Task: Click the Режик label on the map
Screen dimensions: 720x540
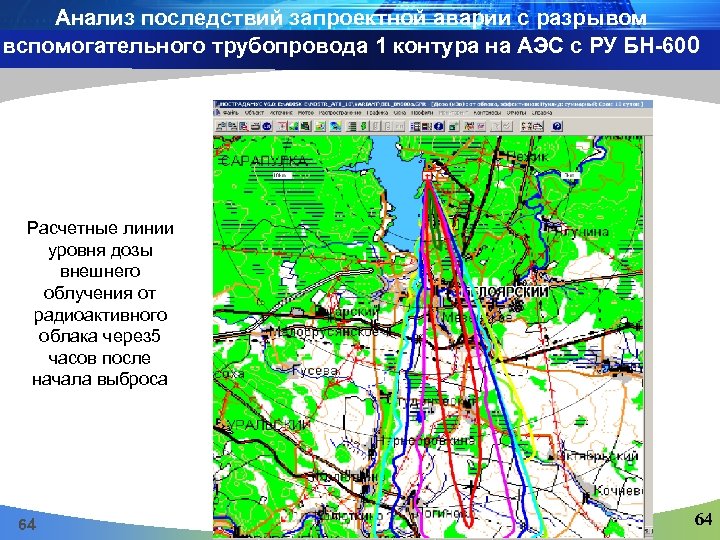Action: click(x=528, y=157)
